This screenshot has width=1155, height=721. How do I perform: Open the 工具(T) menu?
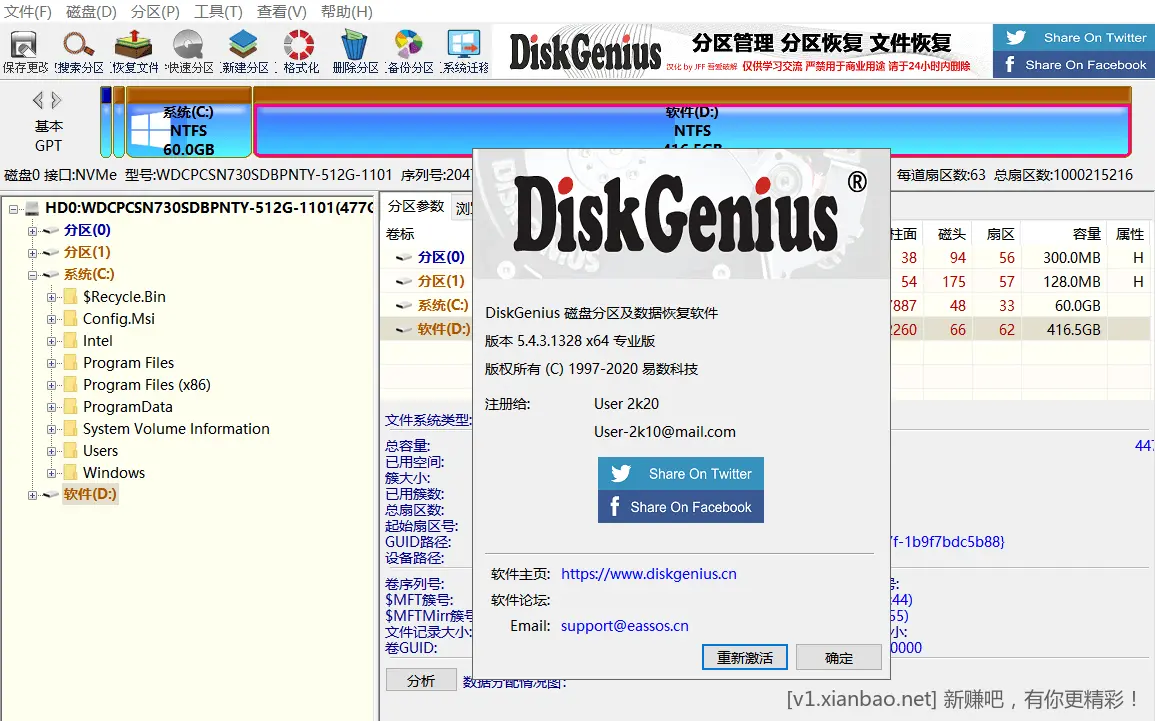click(219, 12)
